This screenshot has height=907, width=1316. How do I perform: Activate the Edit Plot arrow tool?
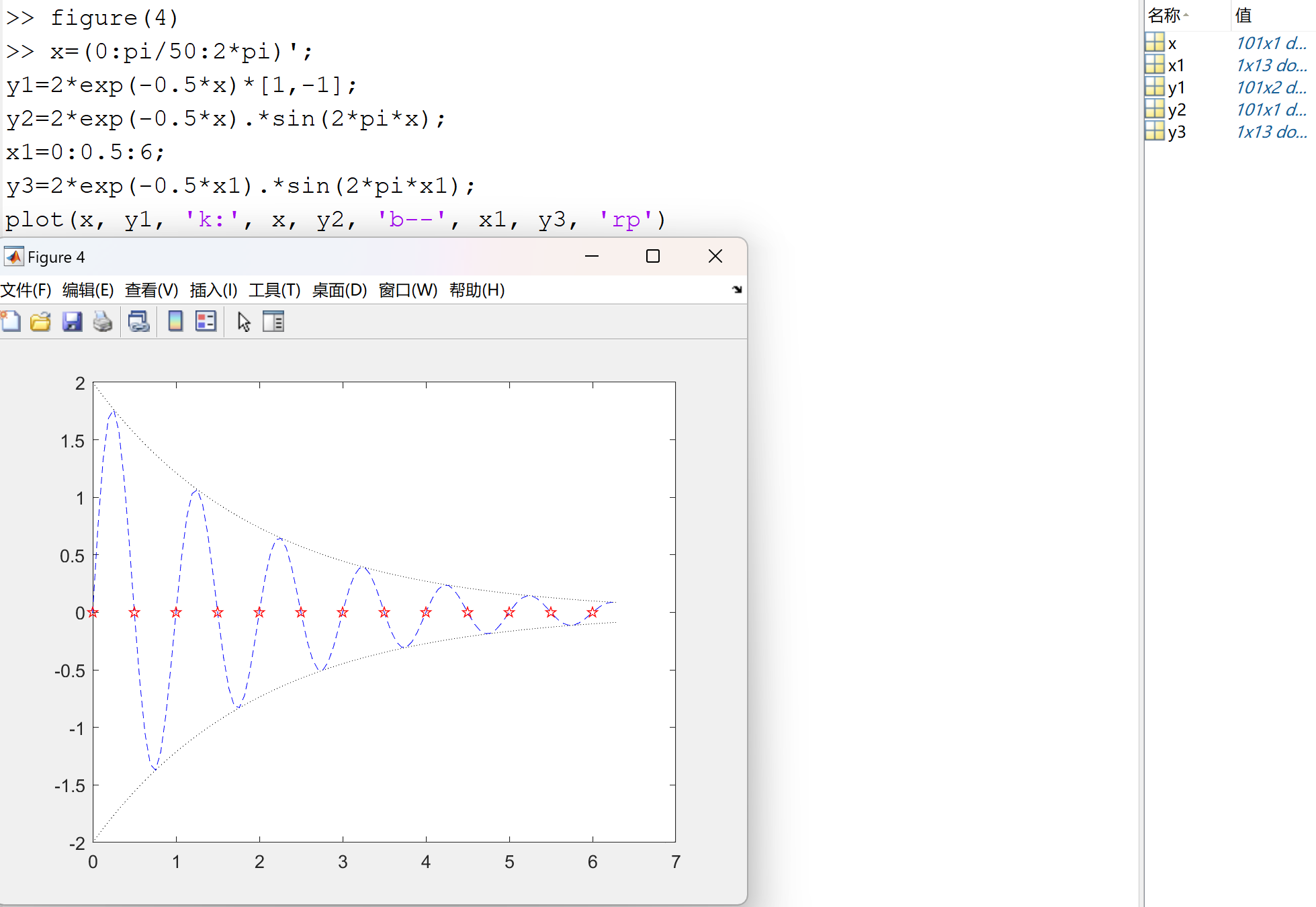click(243, 322)
